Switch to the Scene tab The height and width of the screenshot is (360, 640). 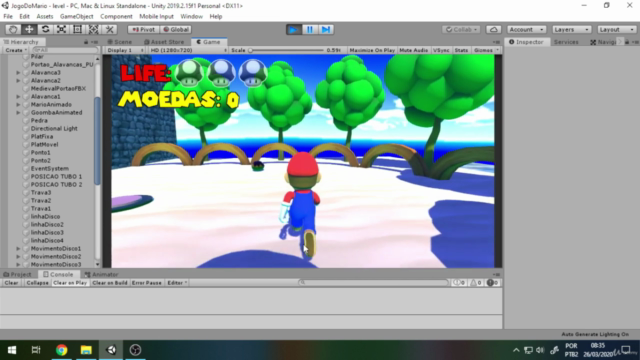pyautogui.click(x=119, y=42)
